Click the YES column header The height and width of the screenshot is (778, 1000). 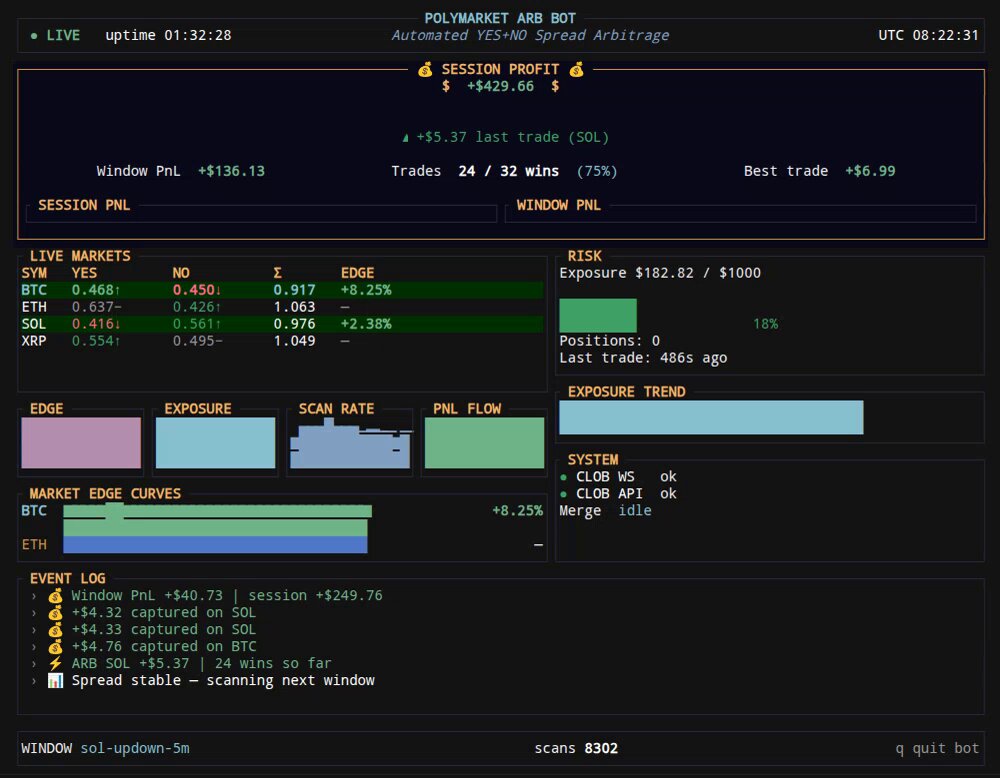coord(84,274)
